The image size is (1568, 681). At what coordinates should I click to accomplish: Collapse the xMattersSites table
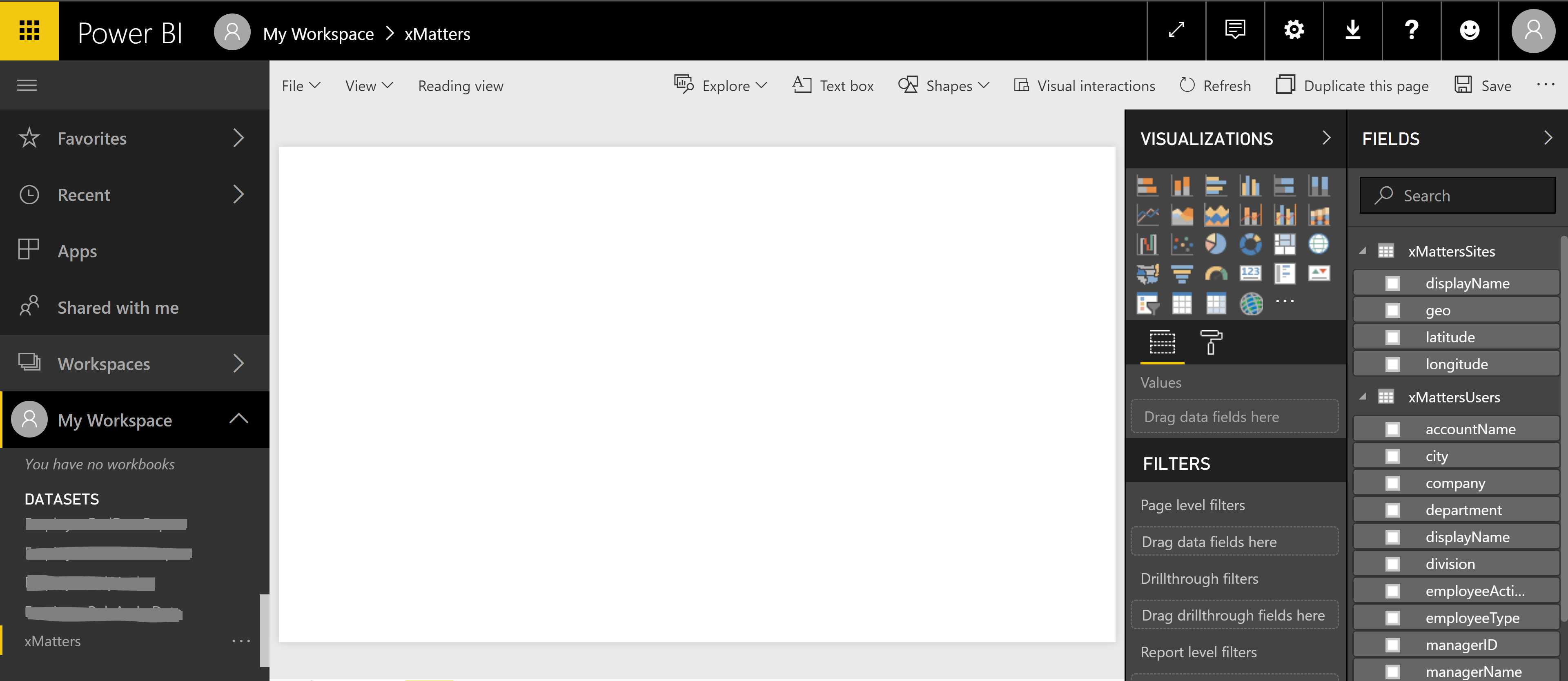point(1363,251)
